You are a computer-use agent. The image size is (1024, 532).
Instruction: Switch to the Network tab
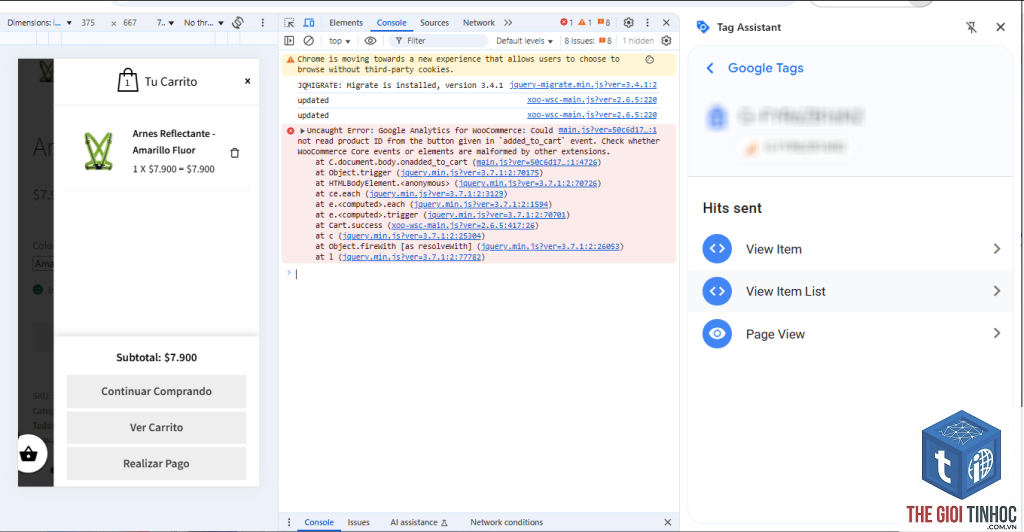point(479,23)
